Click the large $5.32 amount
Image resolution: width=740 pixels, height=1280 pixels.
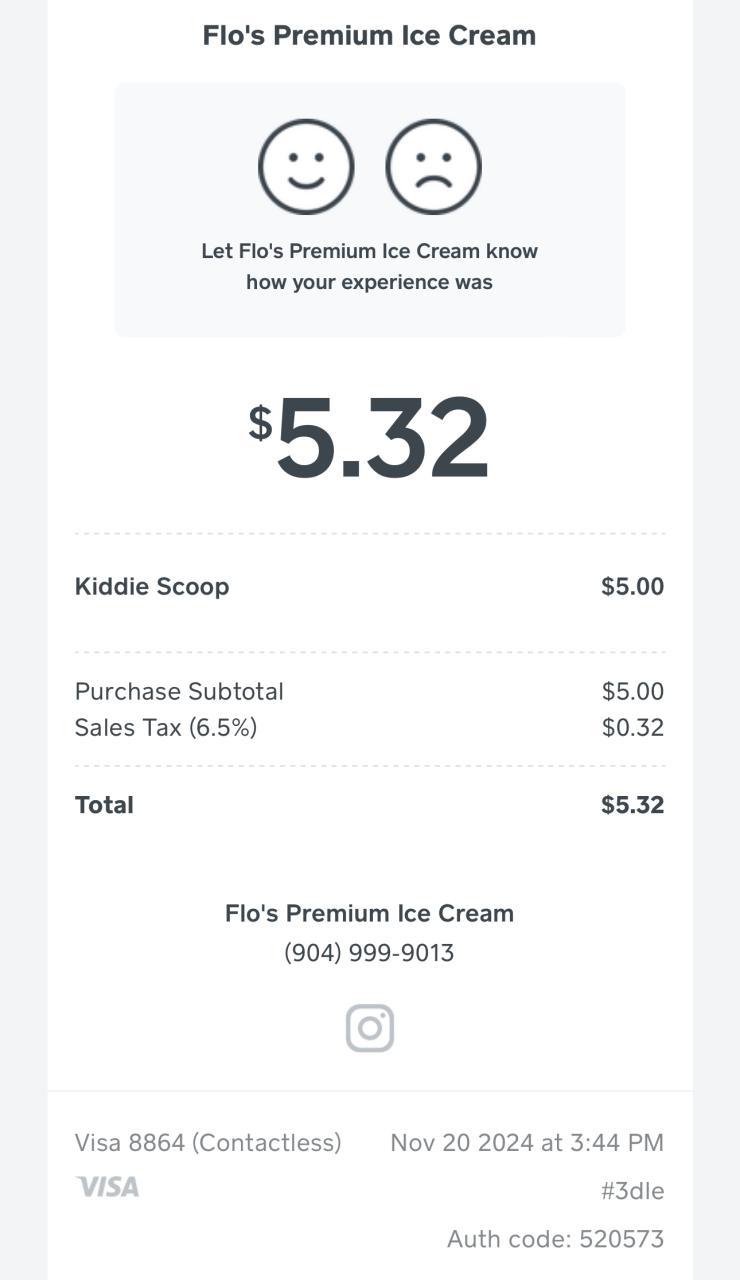pyautogui.click(x=369, y=437)
